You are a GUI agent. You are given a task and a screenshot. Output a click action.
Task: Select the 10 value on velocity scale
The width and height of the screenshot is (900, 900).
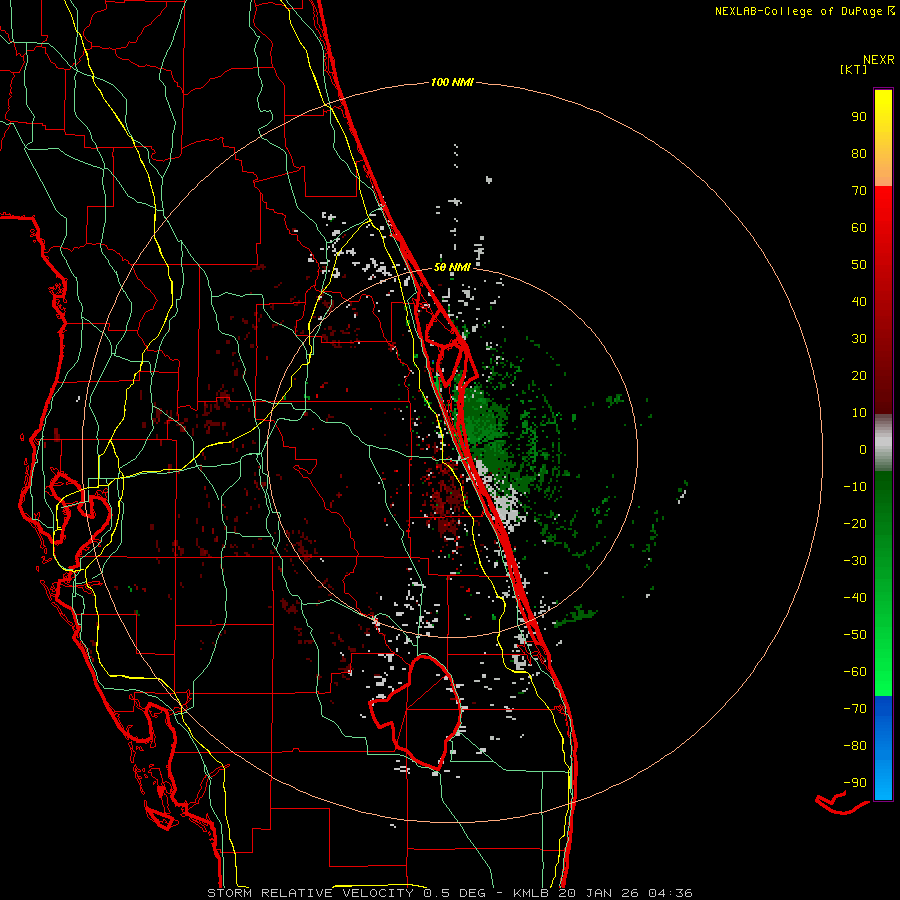859,412
